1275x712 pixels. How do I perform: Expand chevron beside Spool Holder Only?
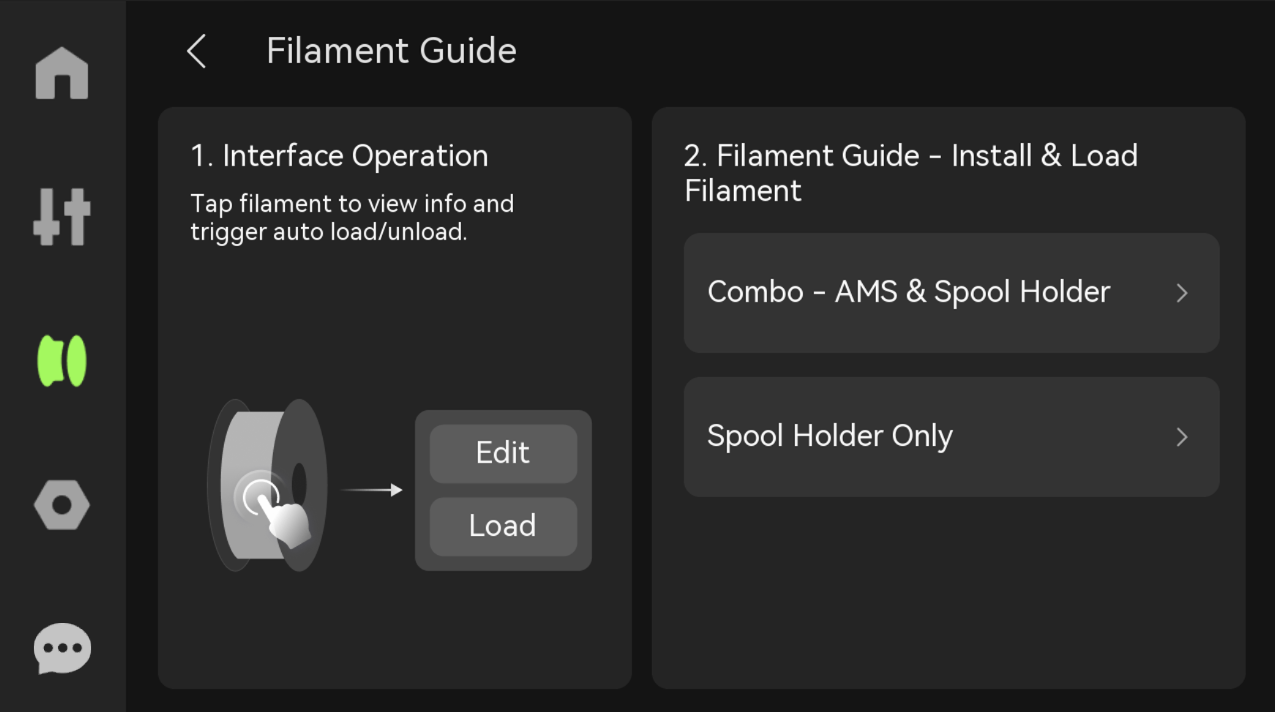click(x=1182, y=437)
